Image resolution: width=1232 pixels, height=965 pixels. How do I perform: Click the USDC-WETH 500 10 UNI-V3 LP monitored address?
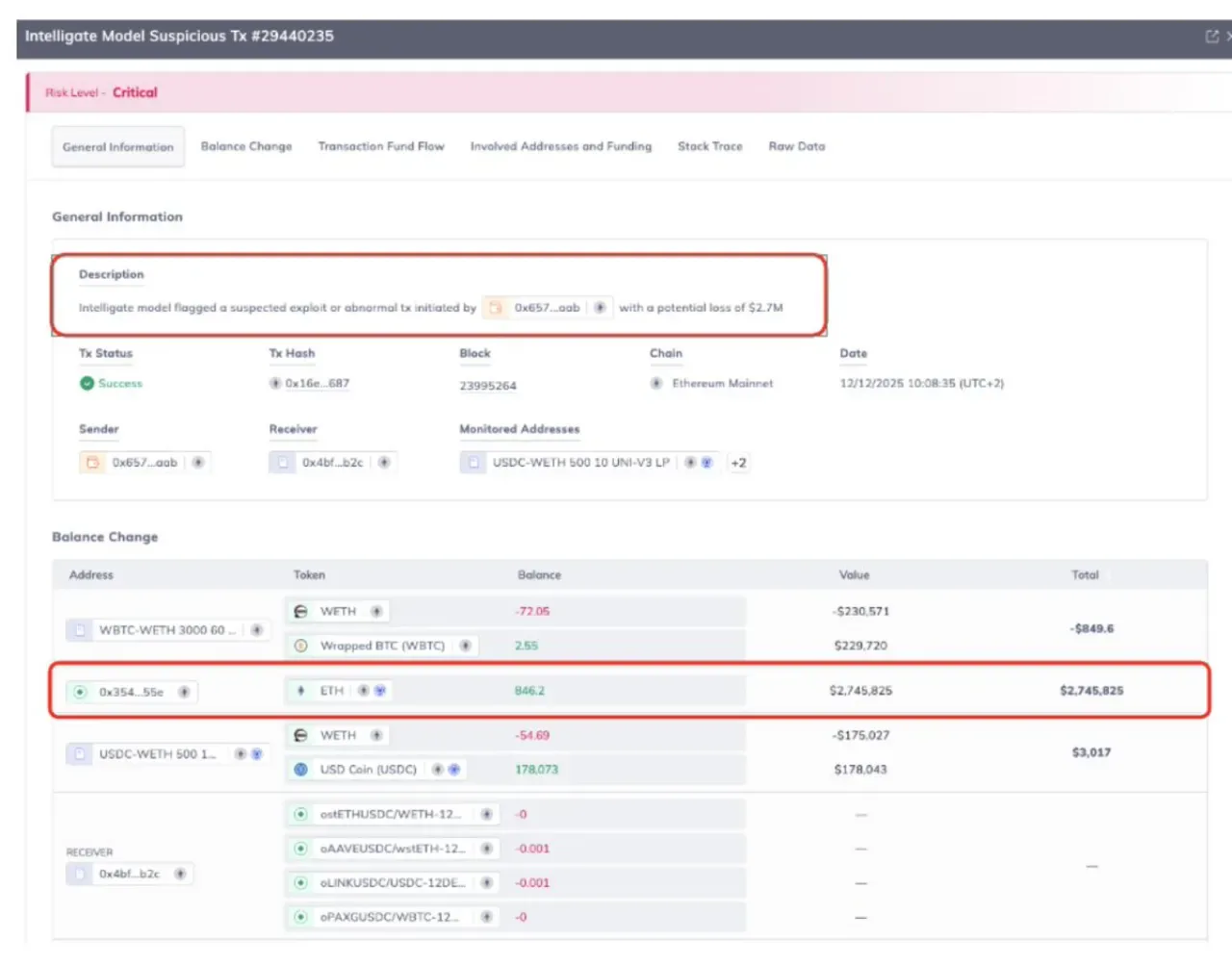(580, 463)
